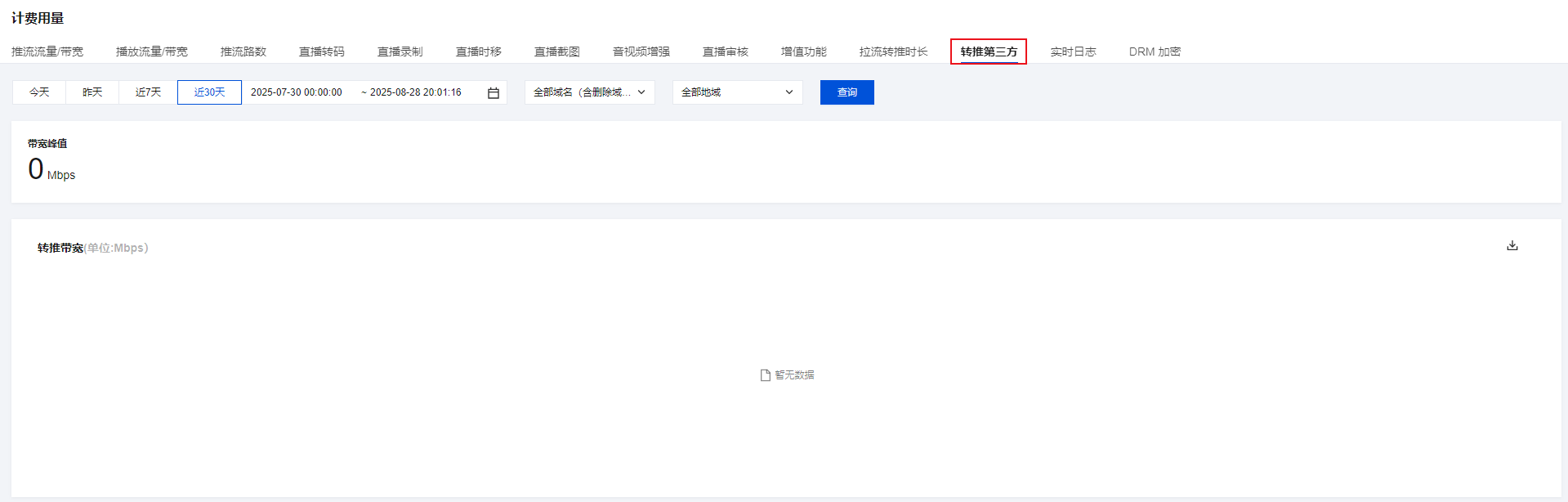Switch to 拉流转推时长 tab
The height and width of the screenshot is (502, 1568).
click(894, 52)
